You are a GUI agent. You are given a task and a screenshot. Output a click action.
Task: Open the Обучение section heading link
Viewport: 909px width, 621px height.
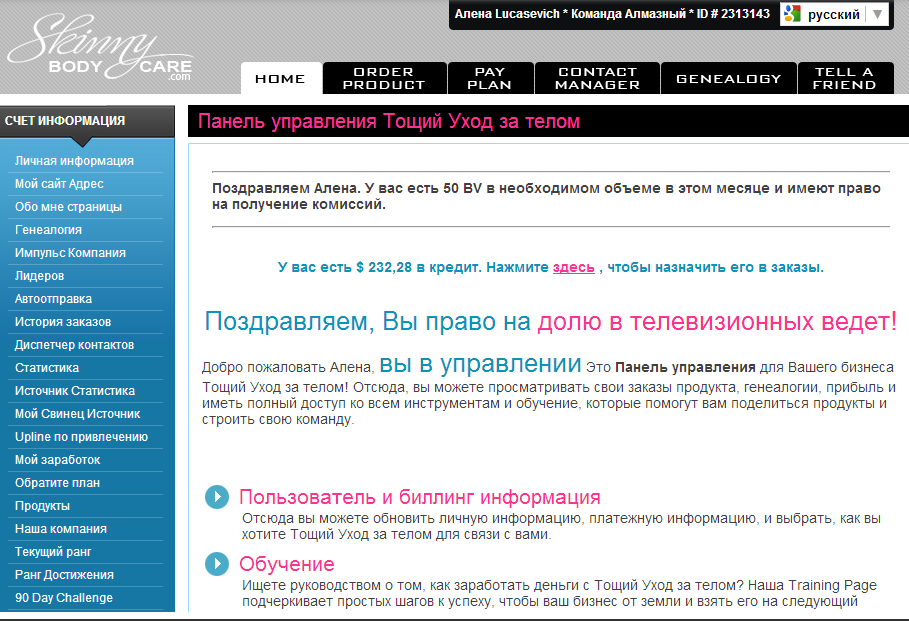pos(287,564)
